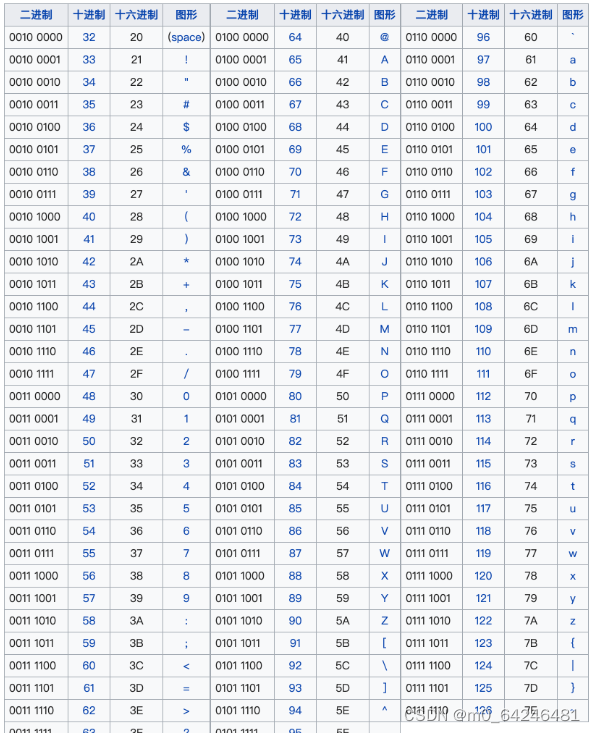Select binary cell 0011 1010
This screenshot has height=733, width=595.
(32, 620)
